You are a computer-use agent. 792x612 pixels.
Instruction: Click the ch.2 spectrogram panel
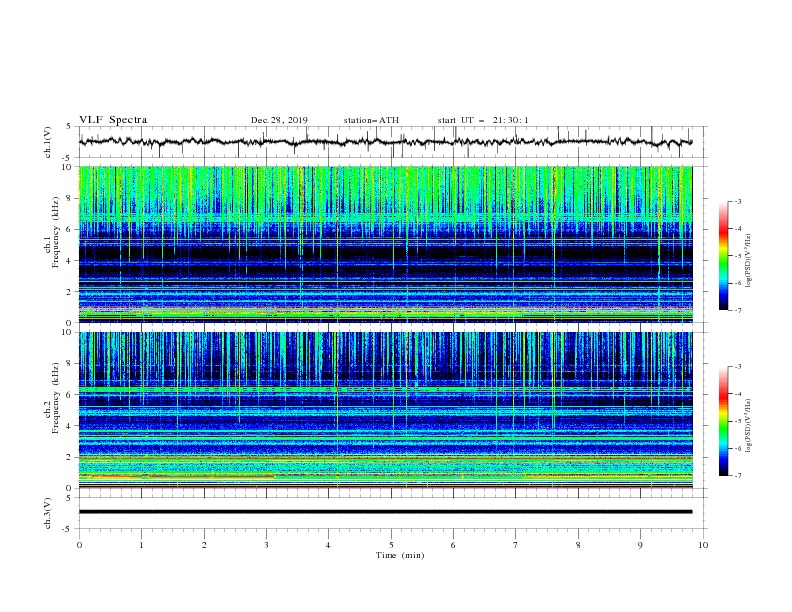385,410
